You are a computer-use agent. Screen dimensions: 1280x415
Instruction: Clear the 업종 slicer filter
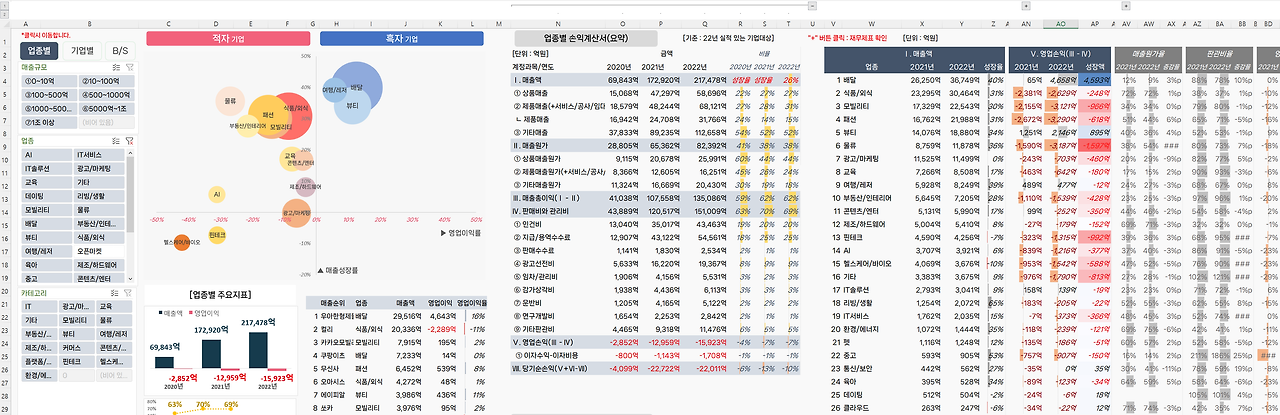(x=129, y=142)
